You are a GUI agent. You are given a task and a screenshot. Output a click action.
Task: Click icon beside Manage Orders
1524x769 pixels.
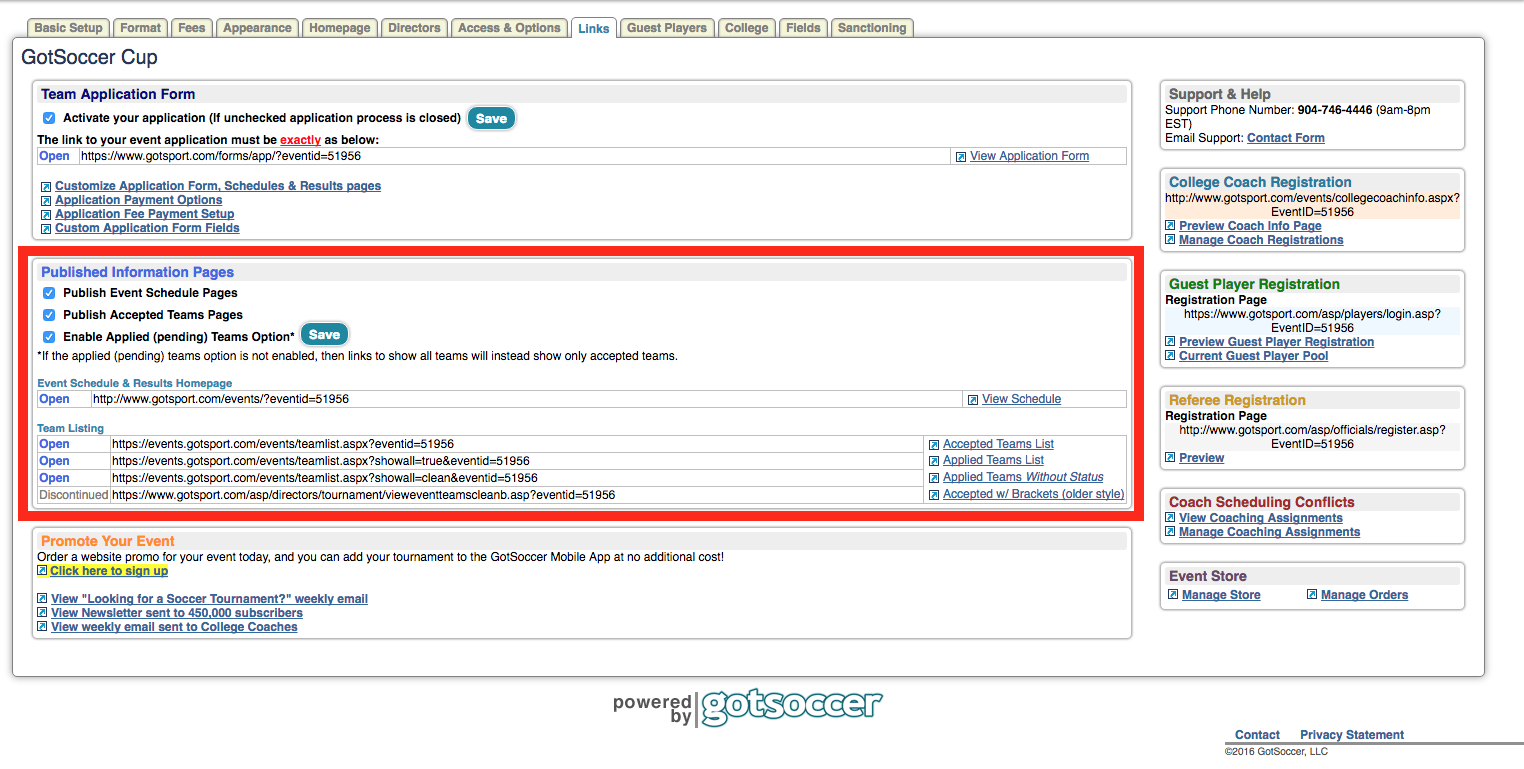tap(1312, 595)
